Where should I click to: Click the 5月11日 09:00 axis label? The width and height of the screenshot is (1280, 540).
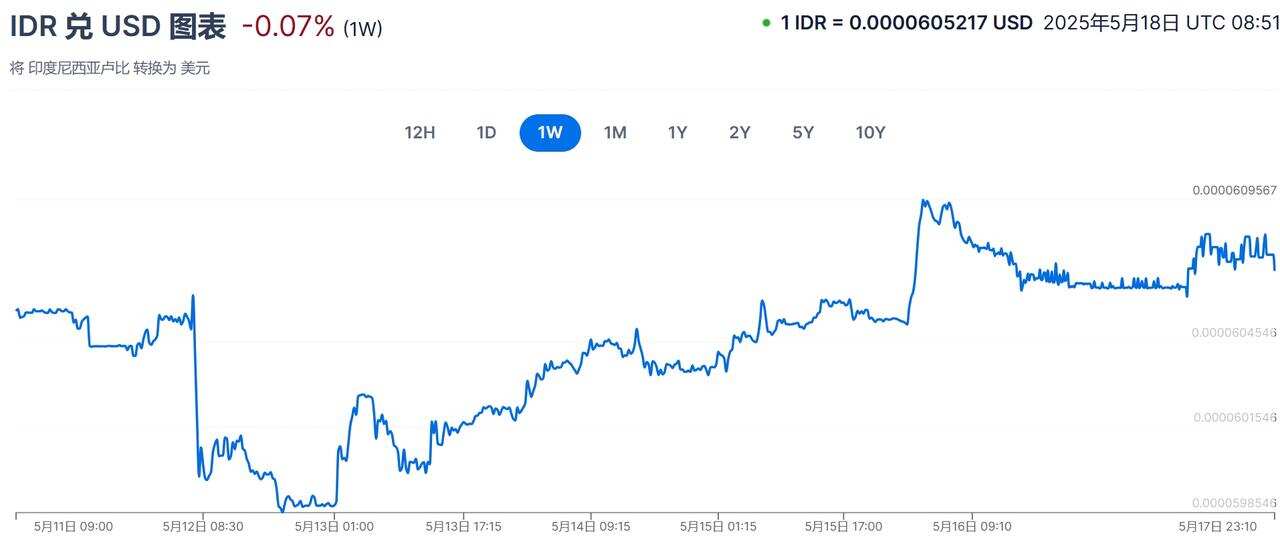tap(73, 526)
